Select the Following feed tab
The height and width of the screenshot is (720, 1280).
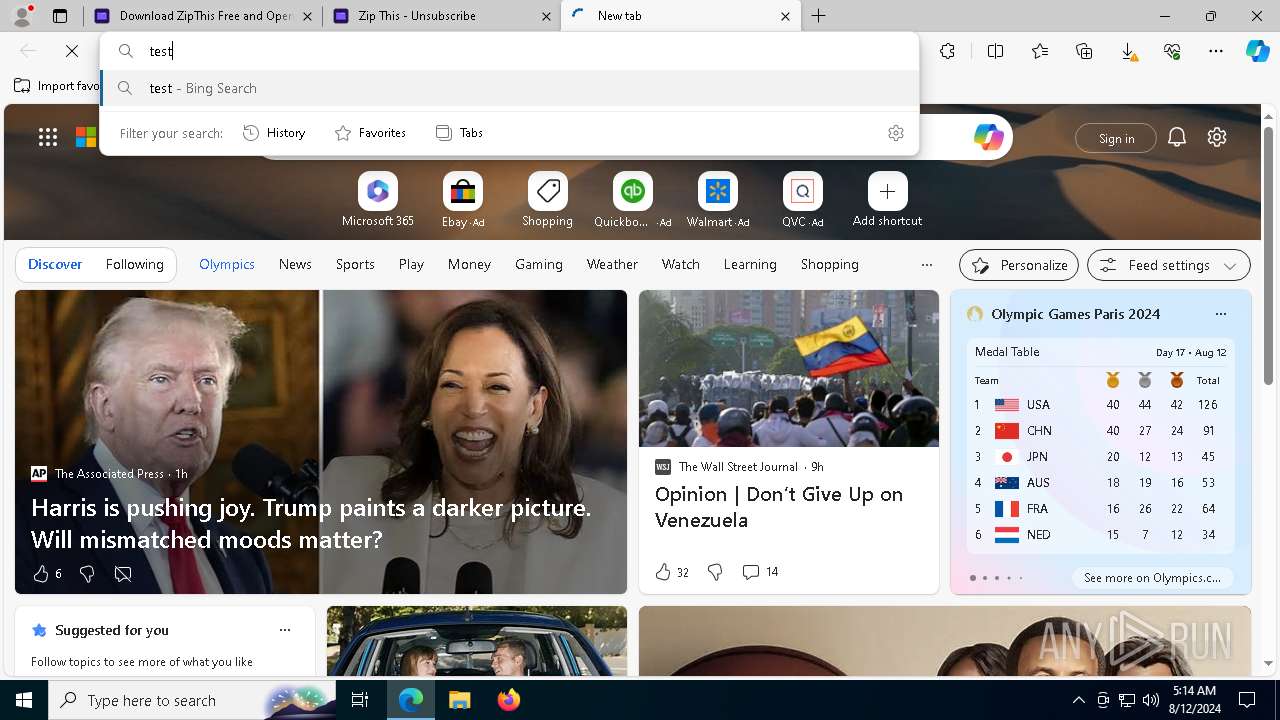[x=134, y=264]
